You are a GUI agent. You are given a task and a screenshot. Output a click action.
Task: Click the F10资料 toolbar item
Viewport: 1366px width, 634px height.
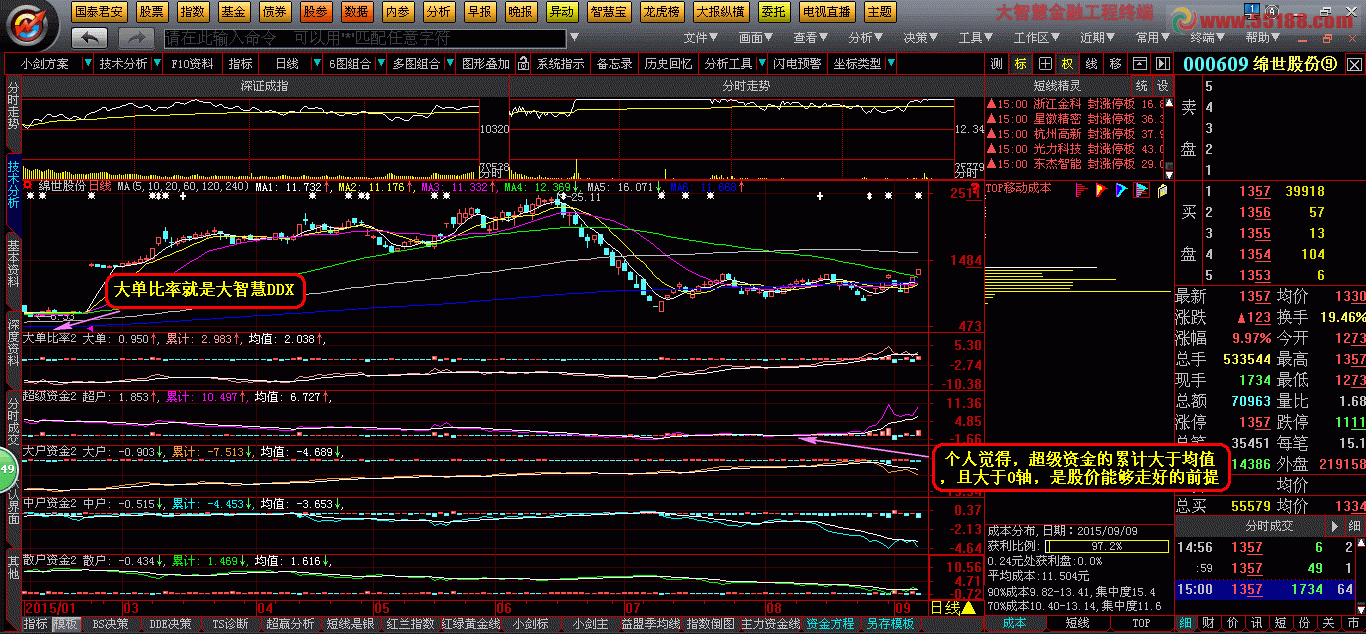(192, 63)
